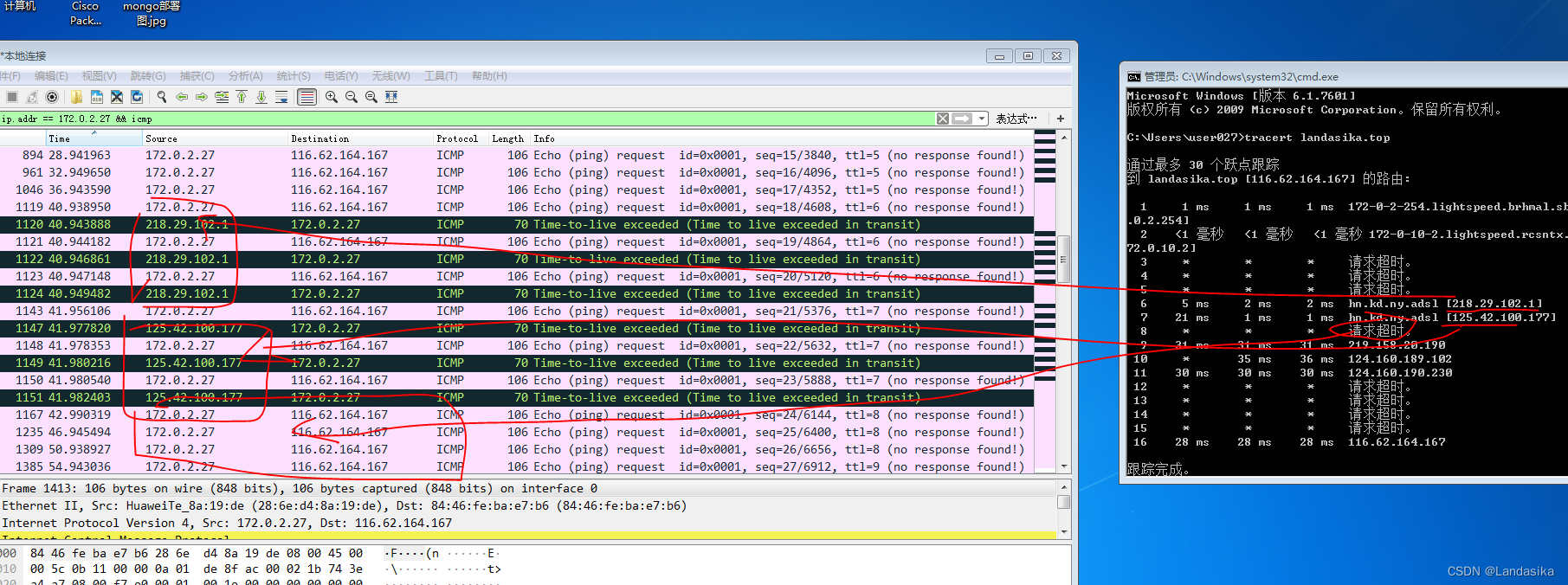Screen dimensions: 1568x585
Task: Zoom in on packet text
Action: pyautogui.click(x=332, y=97)
